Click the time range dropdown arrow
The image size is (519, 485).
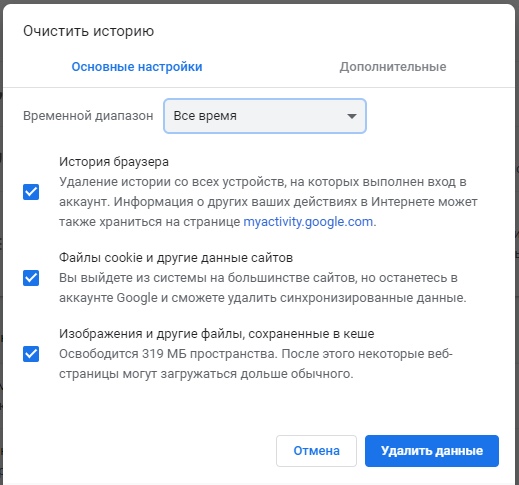click(352, 116)
